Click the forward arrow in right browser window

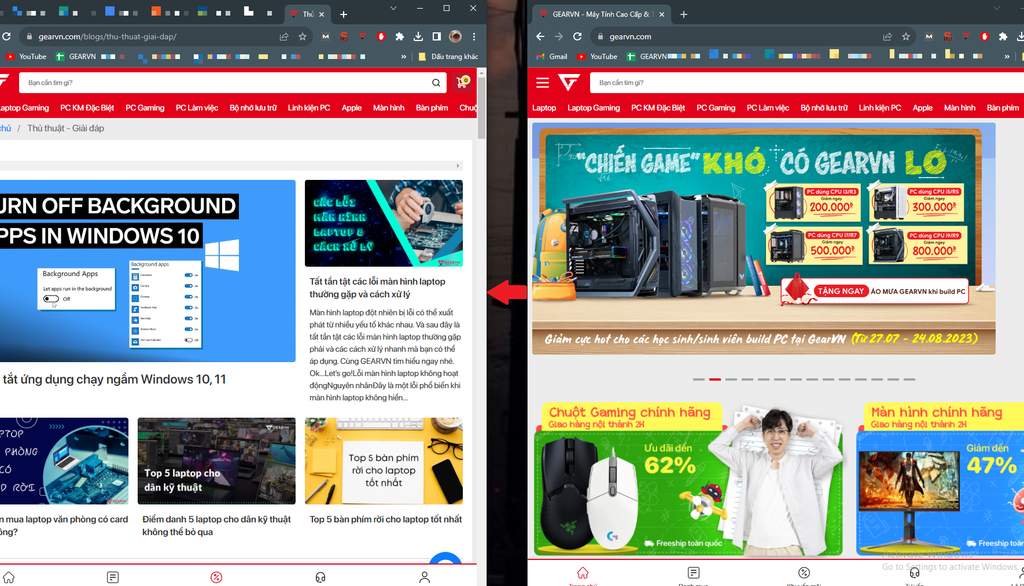[558, 37]
